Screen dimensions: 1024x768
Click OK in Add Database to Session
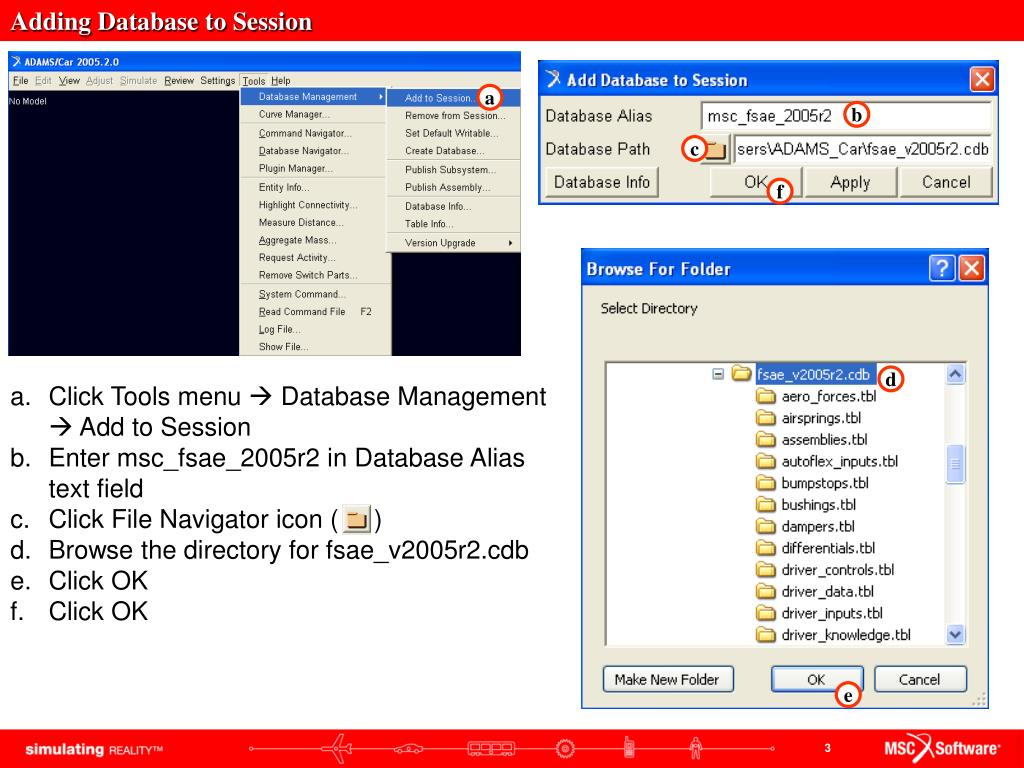click(x=756, y=182)
